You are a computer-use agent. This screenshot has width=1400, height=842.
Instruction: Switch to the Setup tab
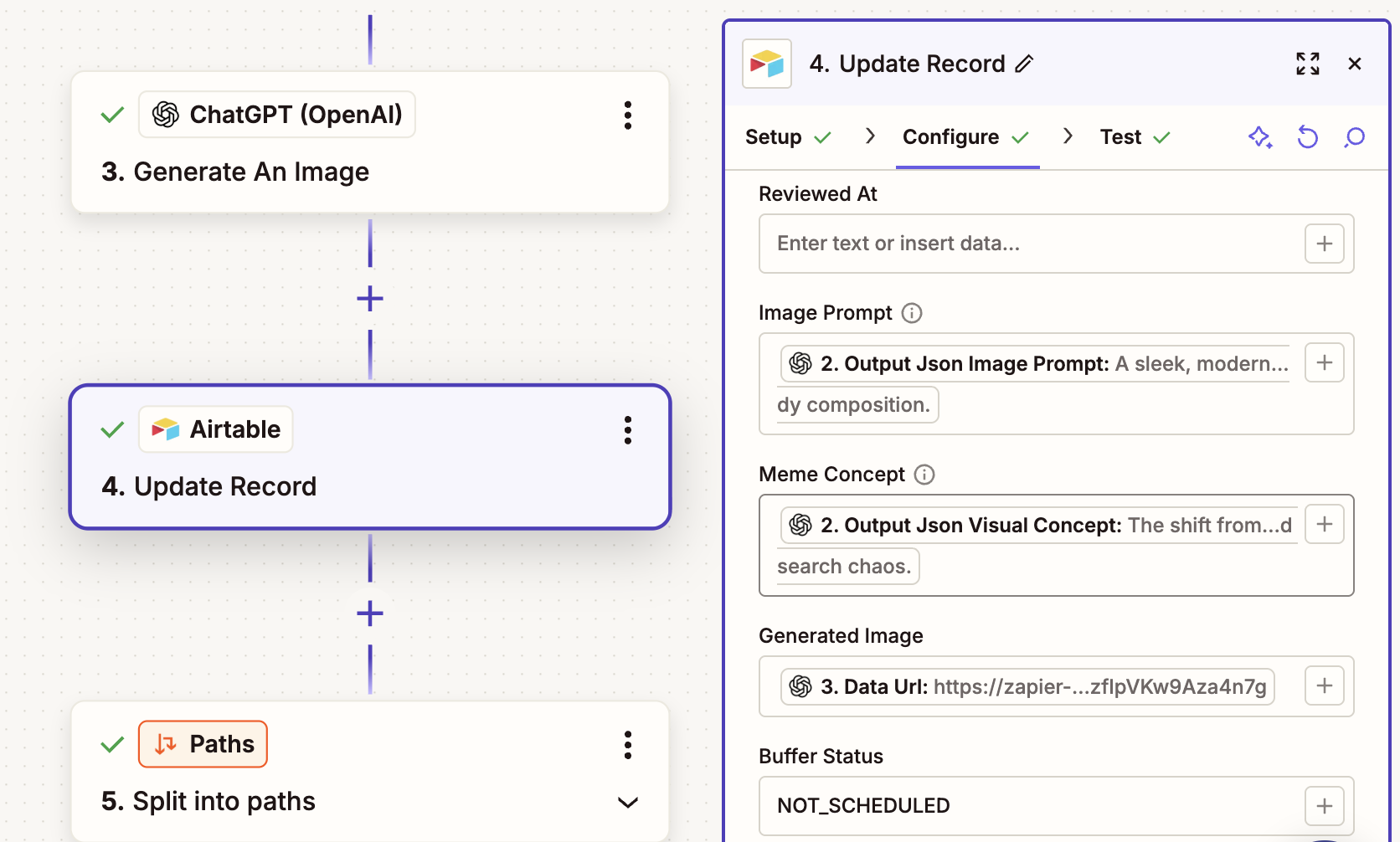tap(788, 137)
